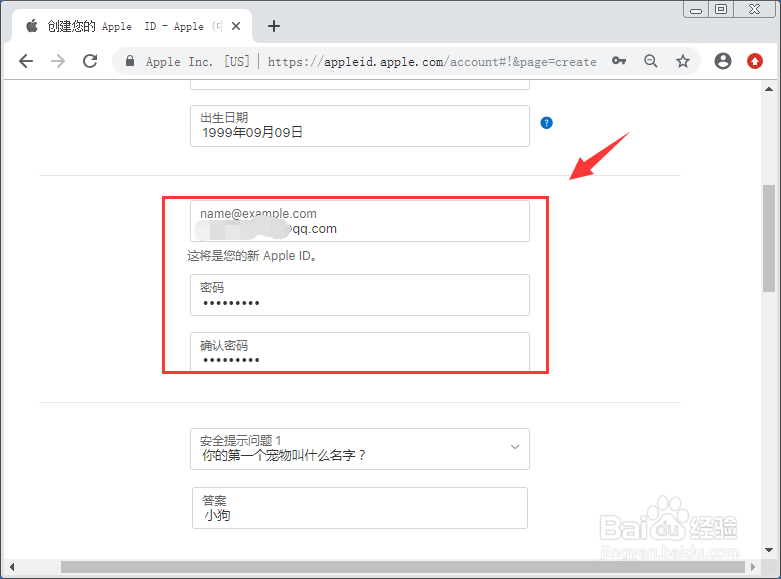Image resolution: width=781 pixels, height=579 pixels.
Task: Edit the 答案 answer field
Action: coord(360,508)
